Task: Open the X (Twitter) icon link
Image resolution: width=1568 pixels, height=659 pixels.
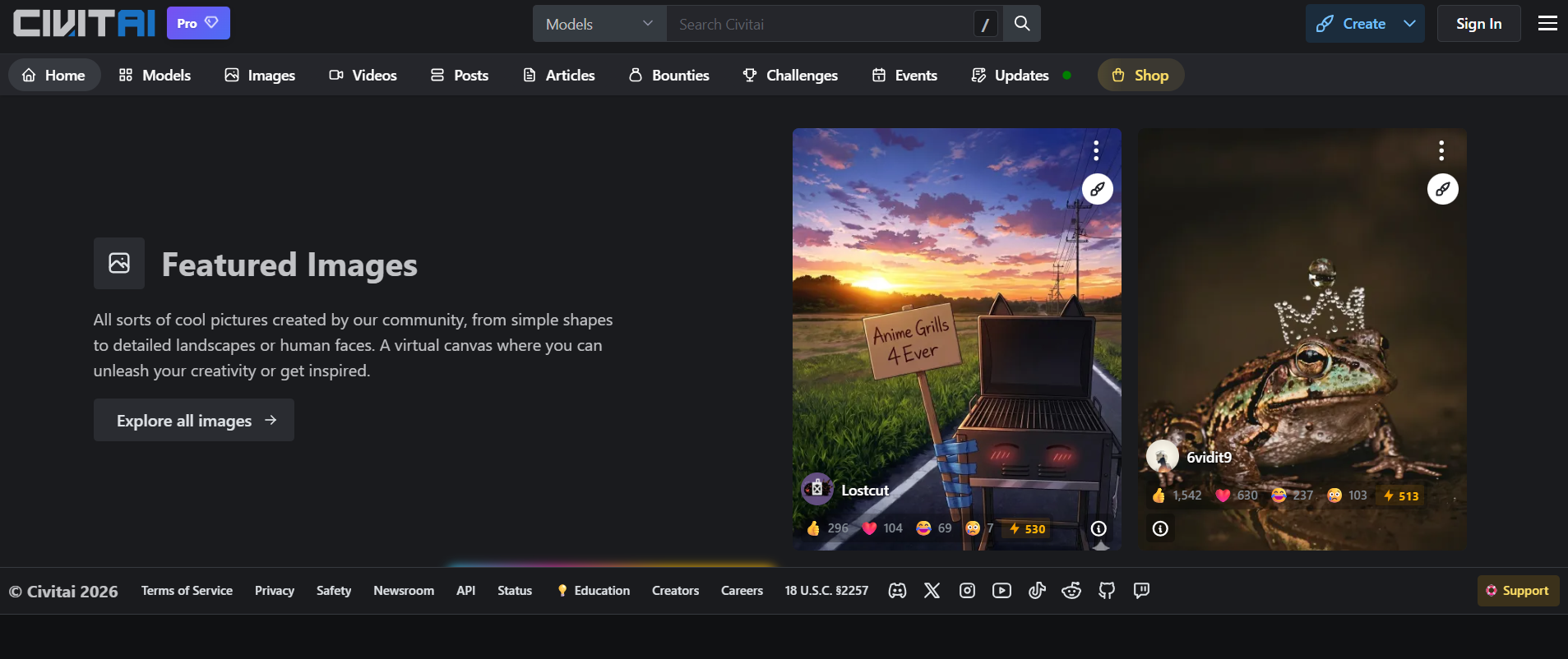Action: pyautogui.click(x=932, y=591)
